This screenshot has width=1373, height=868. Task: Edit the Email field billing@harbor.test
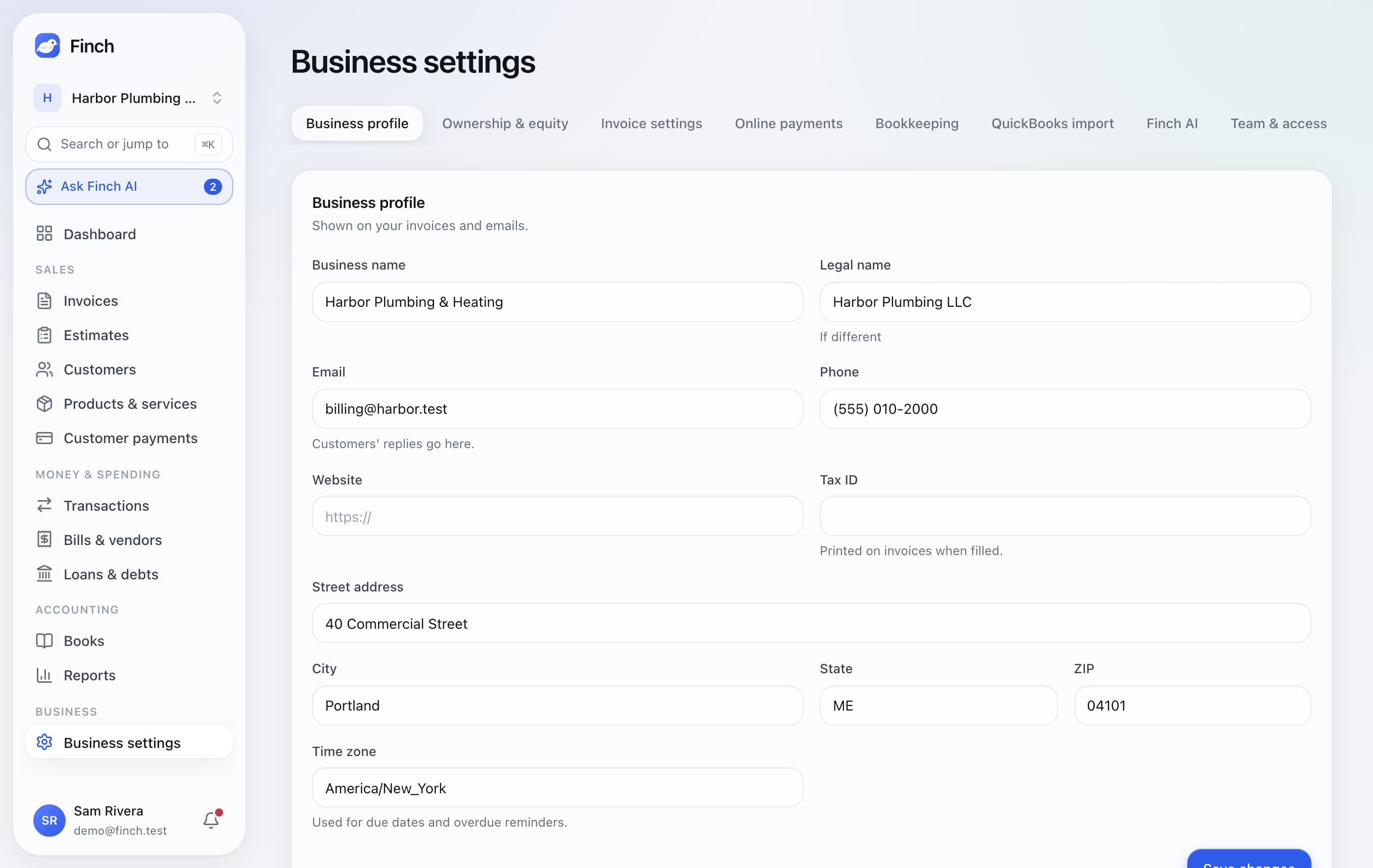point(557,409)
